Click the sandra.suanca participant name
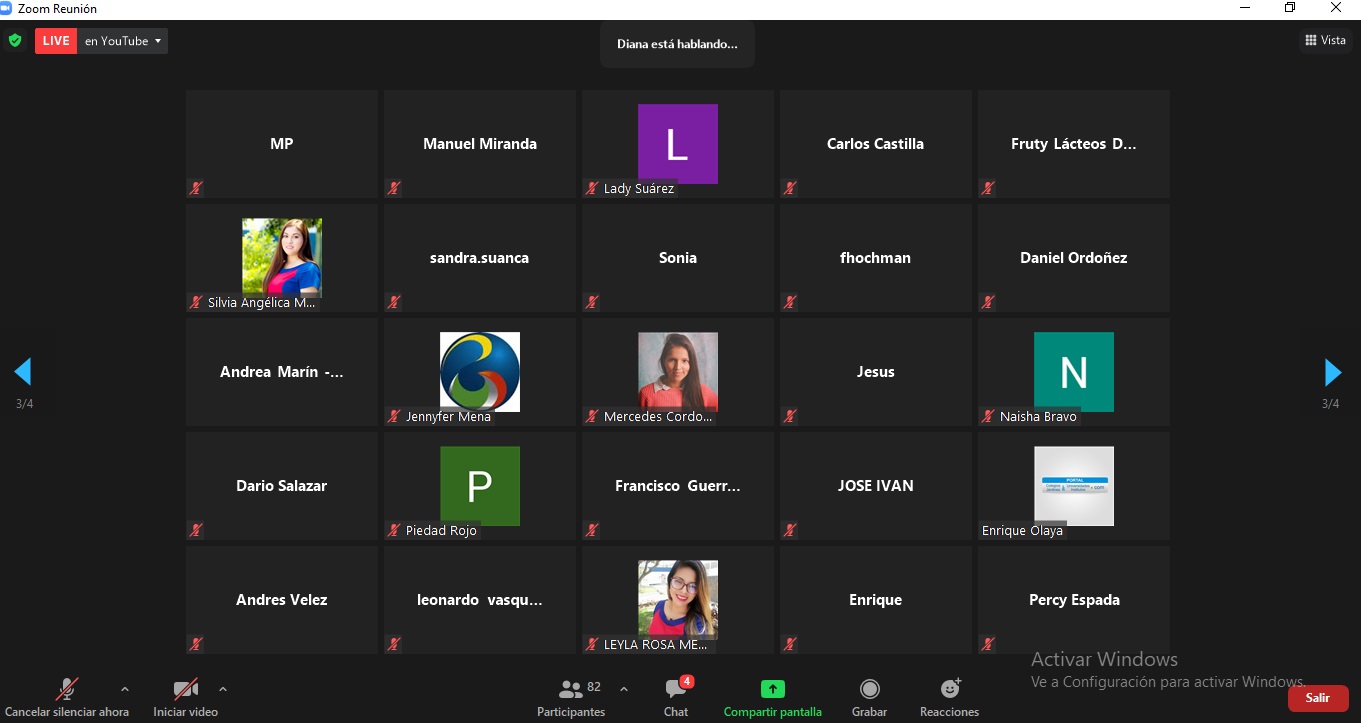1361x723 pixels. click(x=480, y=258)
